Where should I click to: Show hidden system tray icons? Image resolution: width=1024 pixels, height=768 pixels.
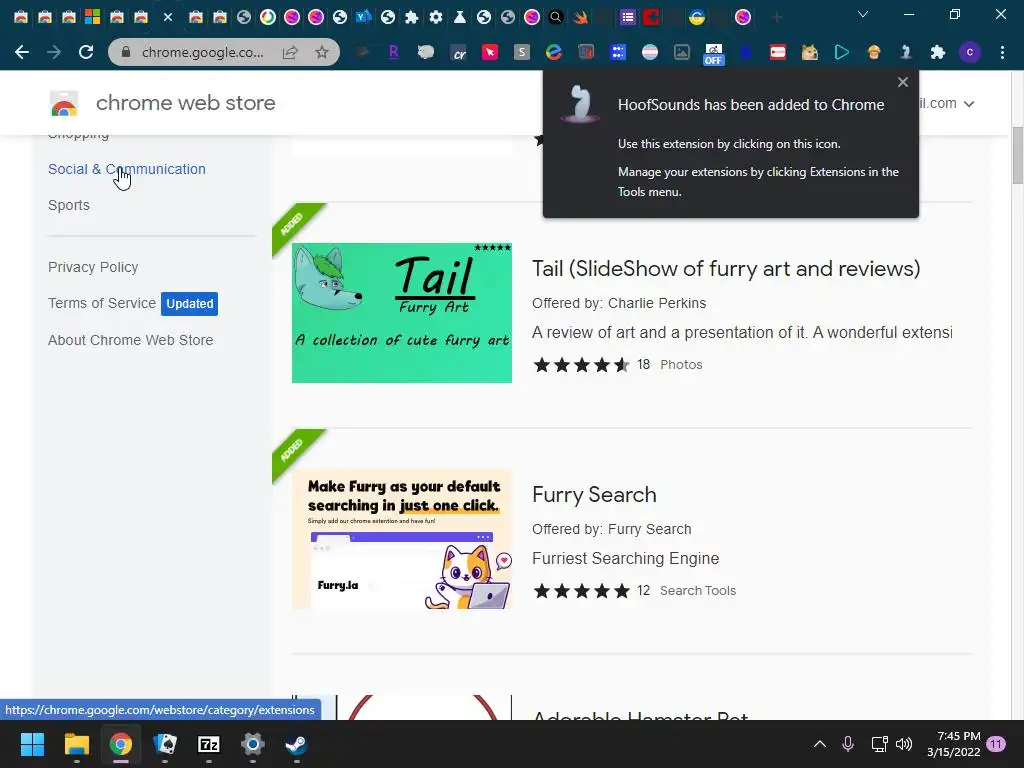click(820, 744)
